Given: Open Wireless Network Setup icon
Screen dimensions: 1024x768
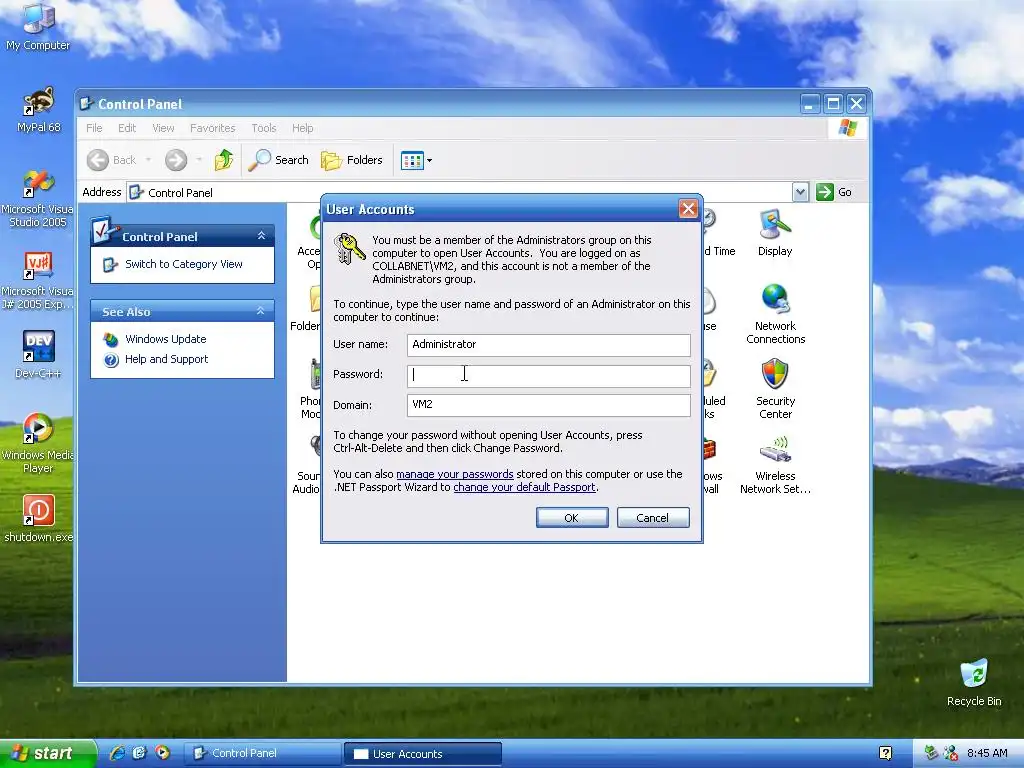Looking at the screenshot, I should (775, 464).
